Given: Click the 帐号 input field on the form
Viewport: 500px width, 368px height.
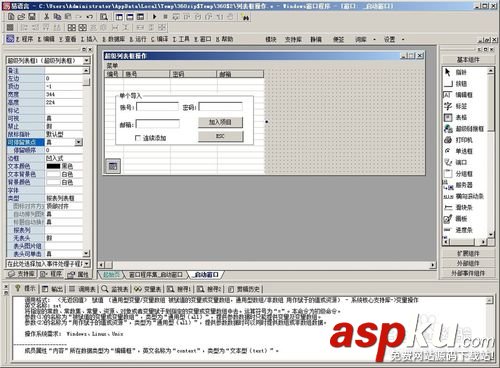Looking at the screenshot, I should 158,107.
